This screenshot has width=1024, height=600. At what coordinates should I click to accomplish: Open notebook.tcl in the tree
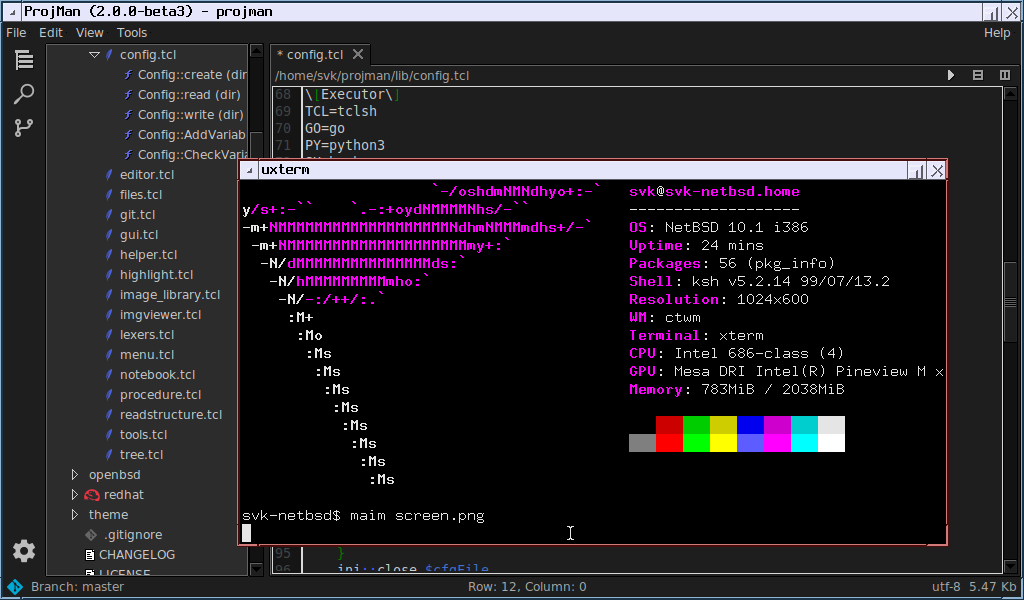click(x=157, y=375)
